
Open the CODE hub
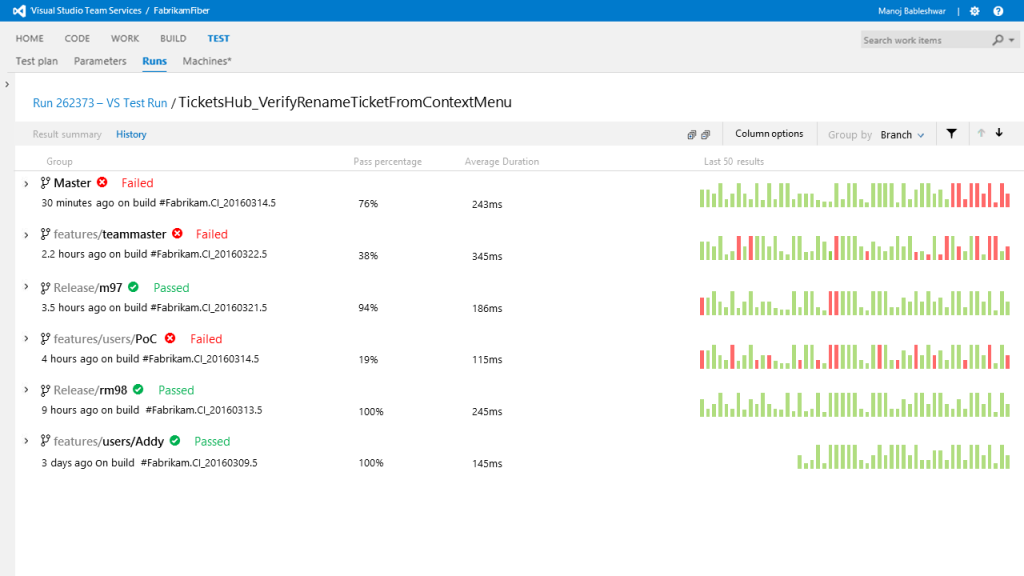click(x=77, y=39)
